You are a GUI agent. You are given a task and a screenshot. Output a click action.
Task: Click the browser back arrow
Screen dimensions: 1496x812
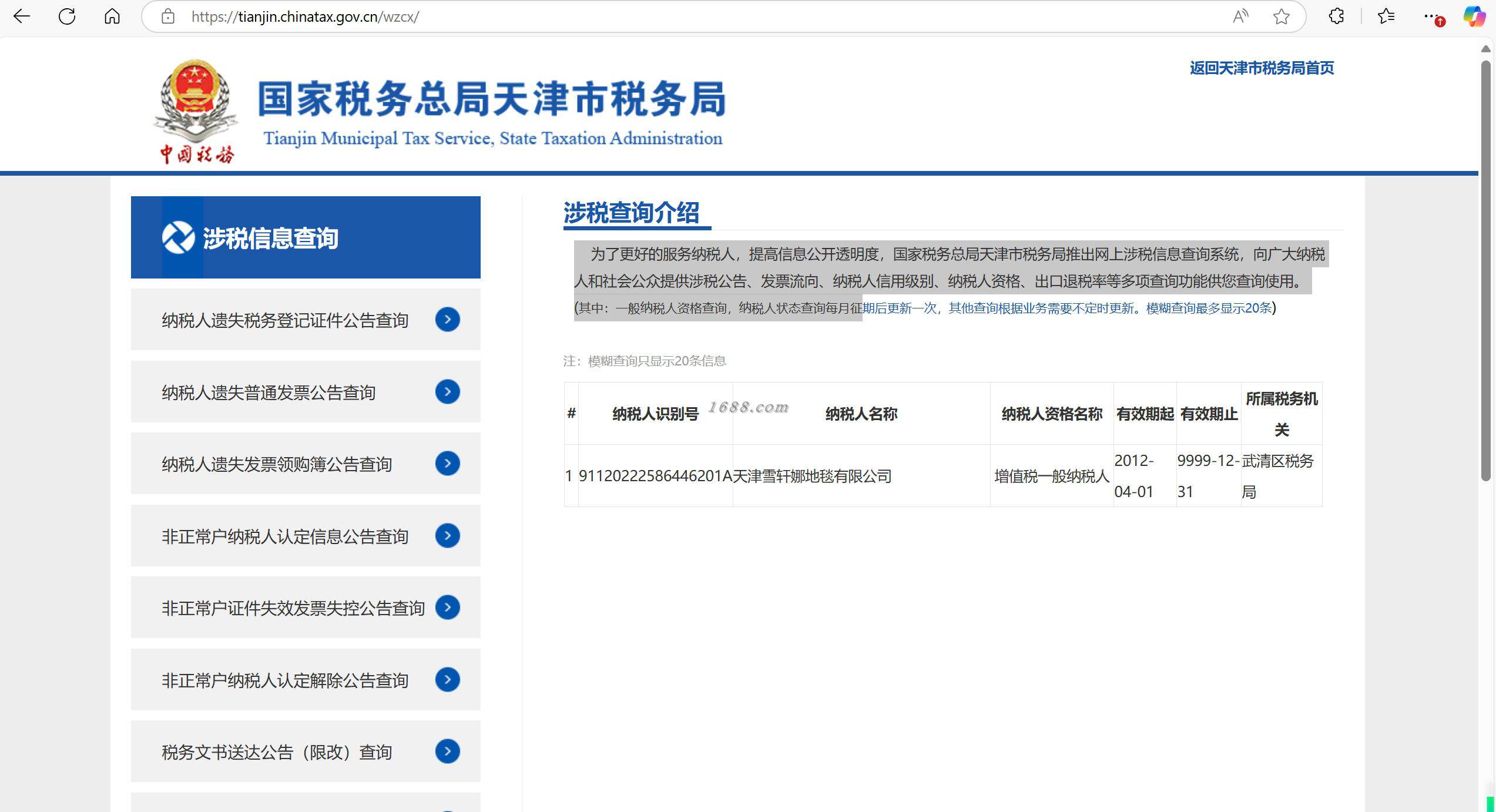click(x=22, y=16)
